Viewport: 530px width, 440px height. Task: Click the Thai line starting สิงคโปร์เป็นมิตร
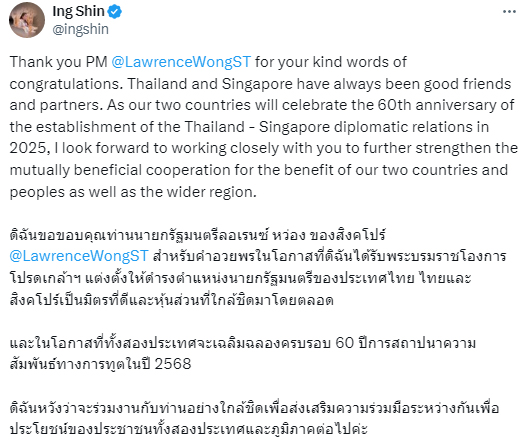171,300
